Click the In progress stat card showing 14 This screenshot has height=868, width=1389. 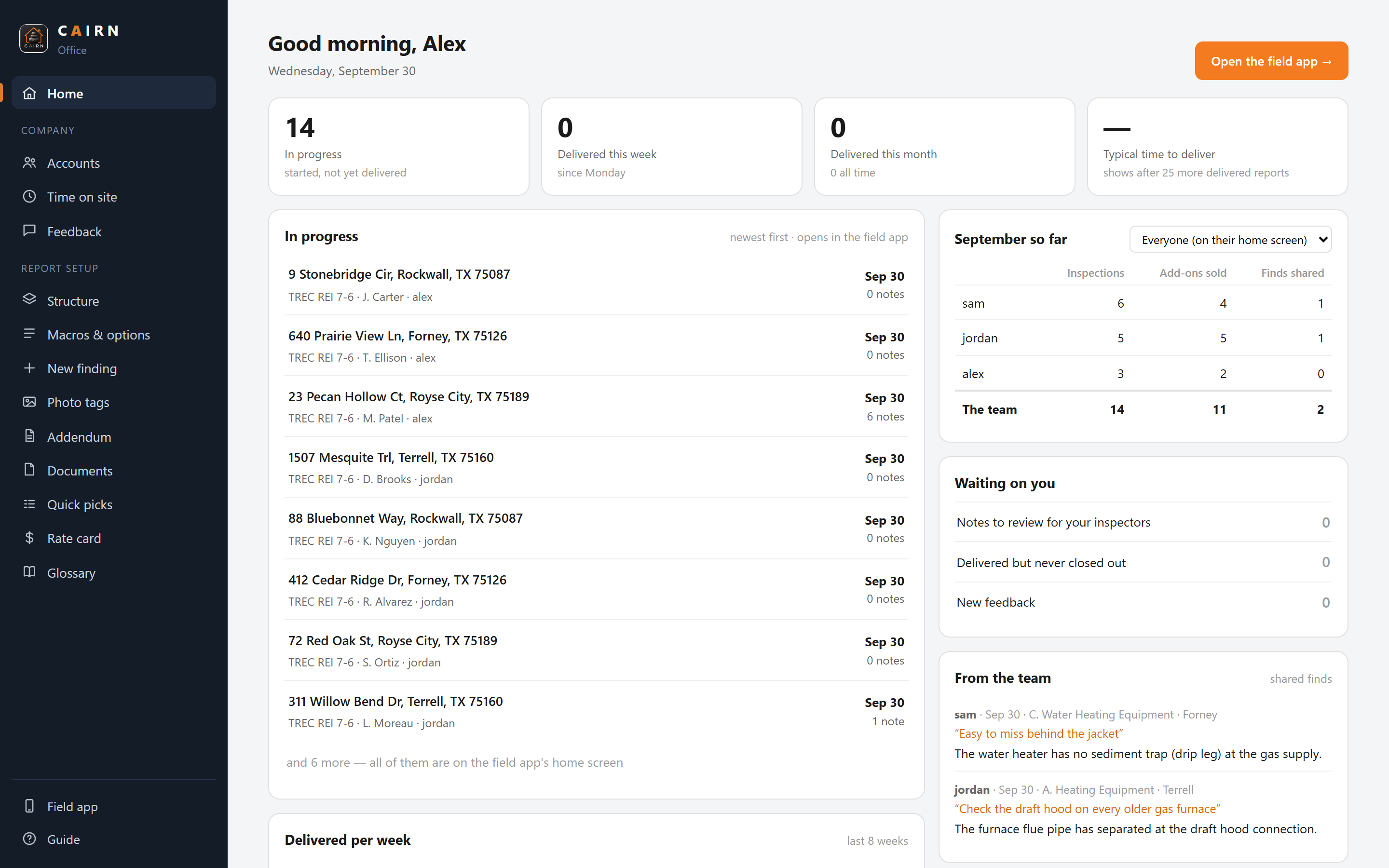coord(398,147)
